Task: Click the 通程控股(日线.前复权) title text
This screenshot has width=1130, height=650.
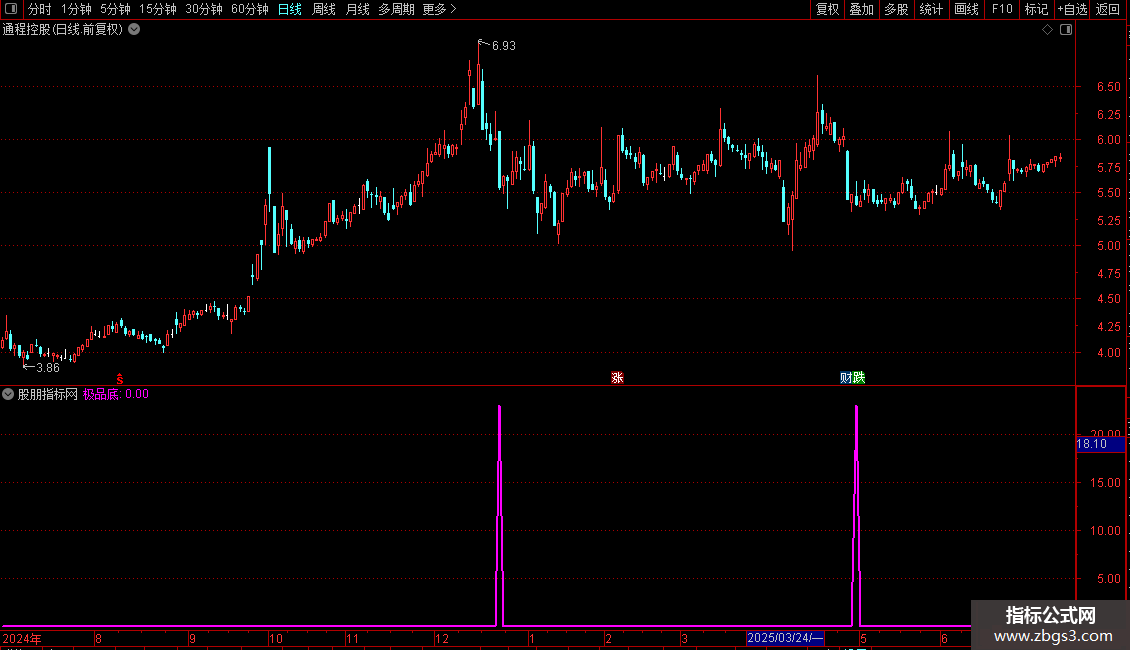Action: tap(63, 30)
